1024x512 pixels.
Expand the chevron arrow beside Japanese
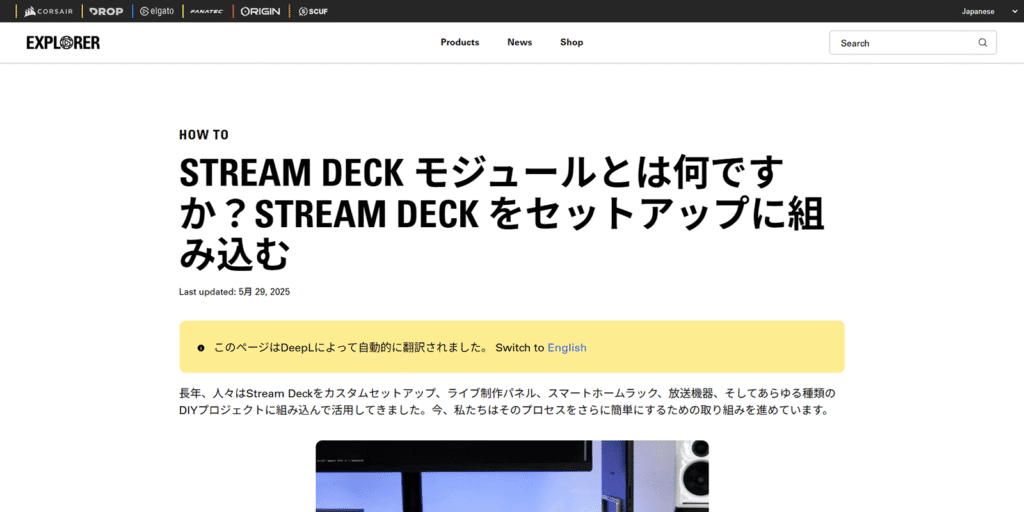[x=1003, y=11]
